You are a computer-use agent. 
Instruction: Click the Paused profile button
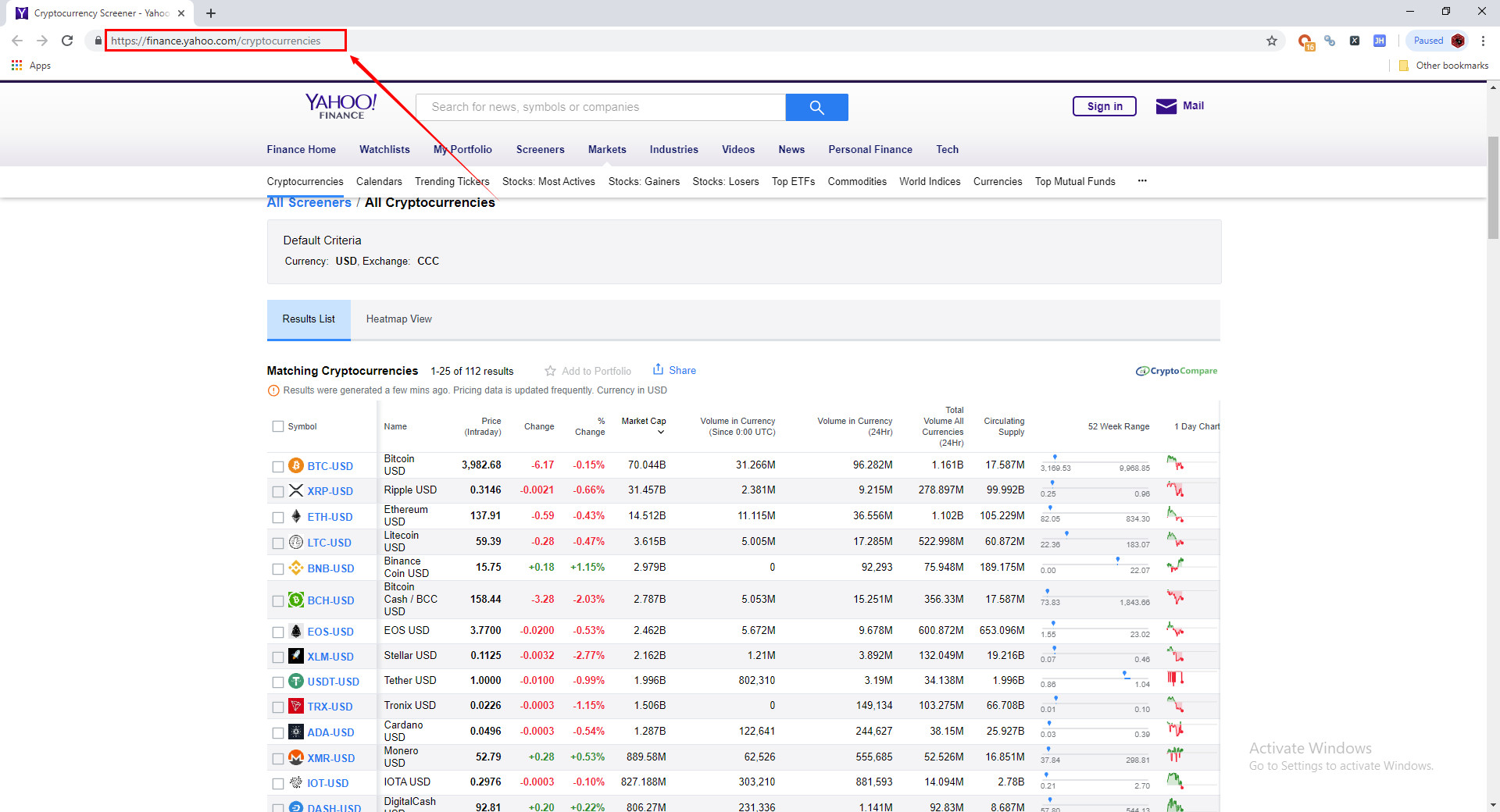click(x=1437, y=41)
